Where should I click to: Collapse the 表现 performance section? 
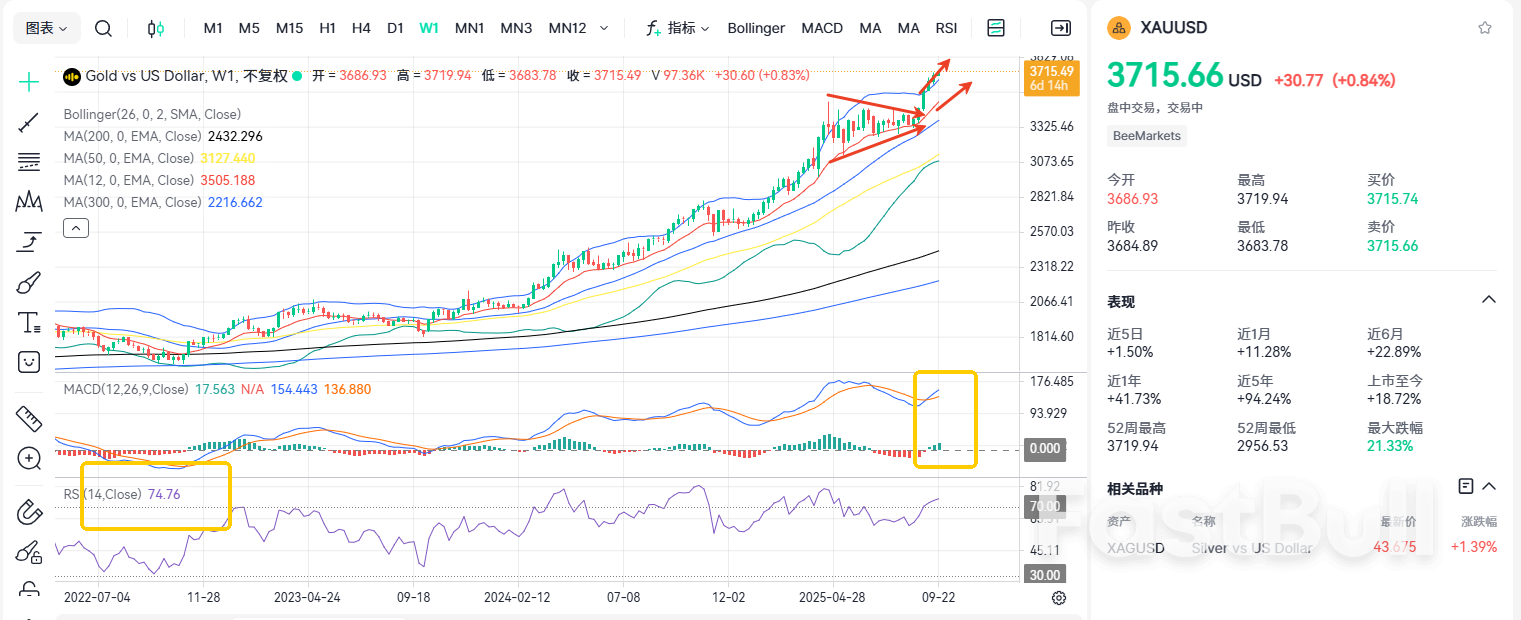[1489, 299]
